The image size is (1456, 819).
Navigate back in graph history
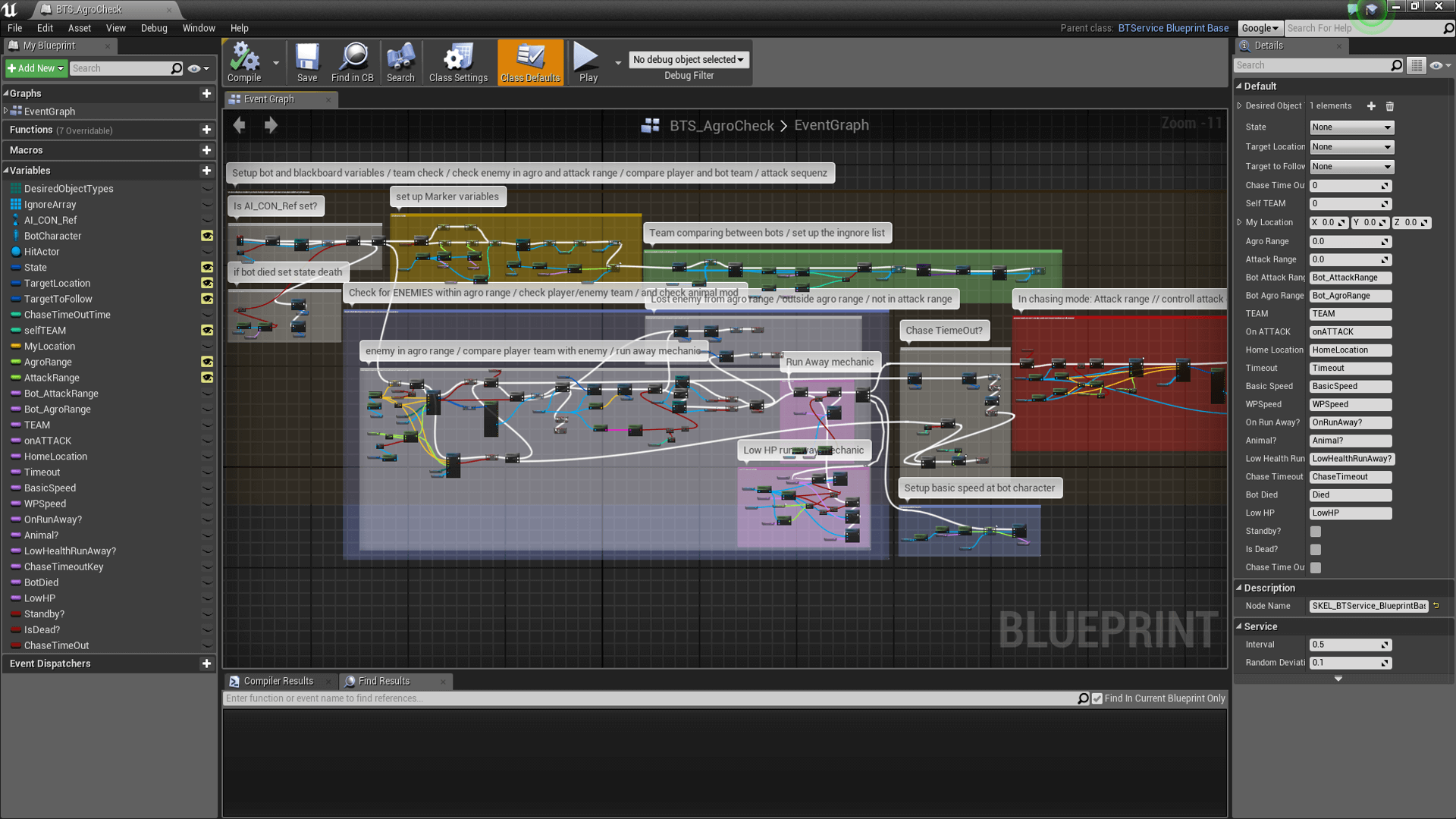click(x=240, y=125)
